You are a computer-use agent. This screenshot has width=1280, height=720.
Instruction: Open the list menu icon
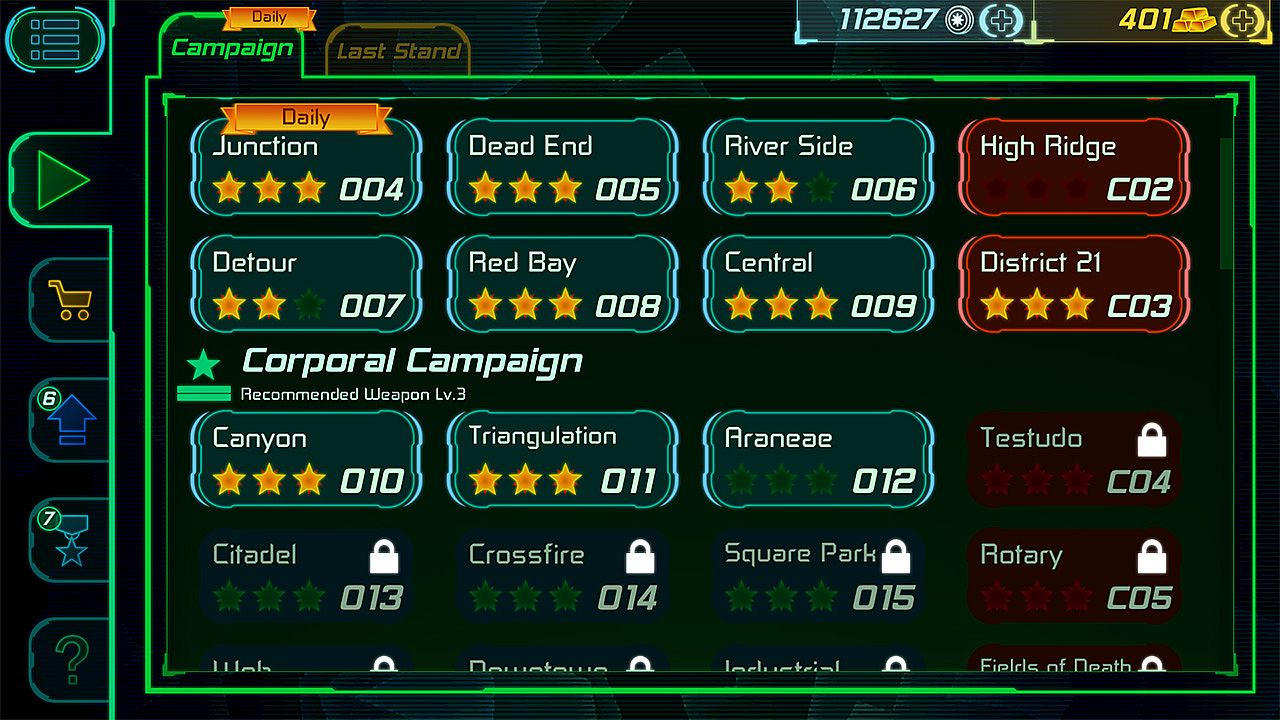(x=54, y=39)
